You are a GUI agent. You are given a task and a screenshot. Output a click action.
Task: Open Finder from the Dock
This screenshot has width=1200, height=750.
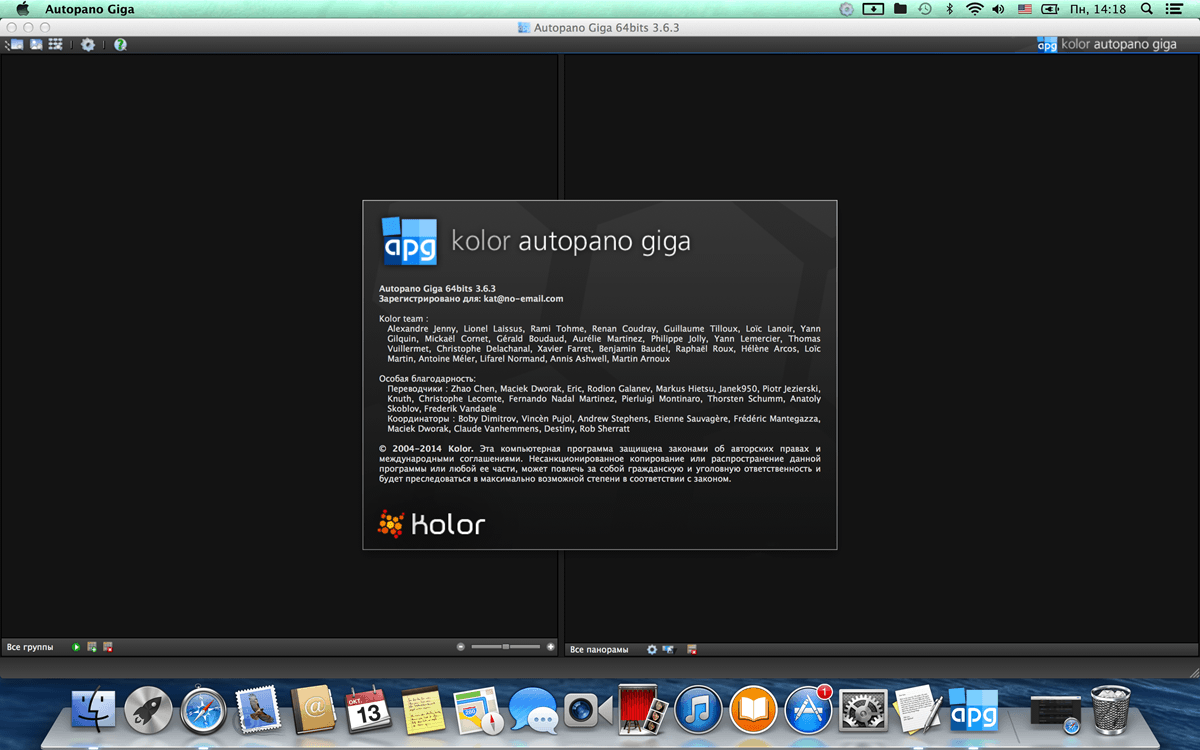(94, 711)
